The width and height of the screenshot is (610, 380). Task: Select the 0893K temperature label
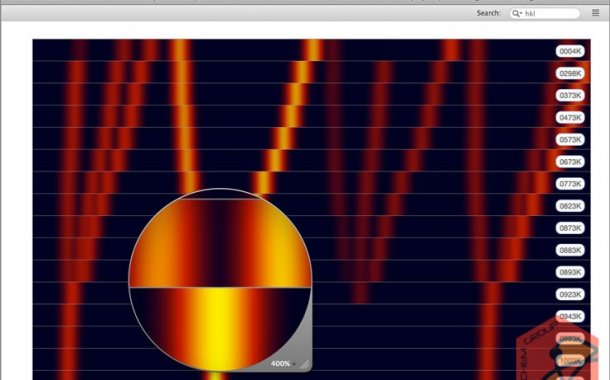pyautogui.click(x=570, y=272)
